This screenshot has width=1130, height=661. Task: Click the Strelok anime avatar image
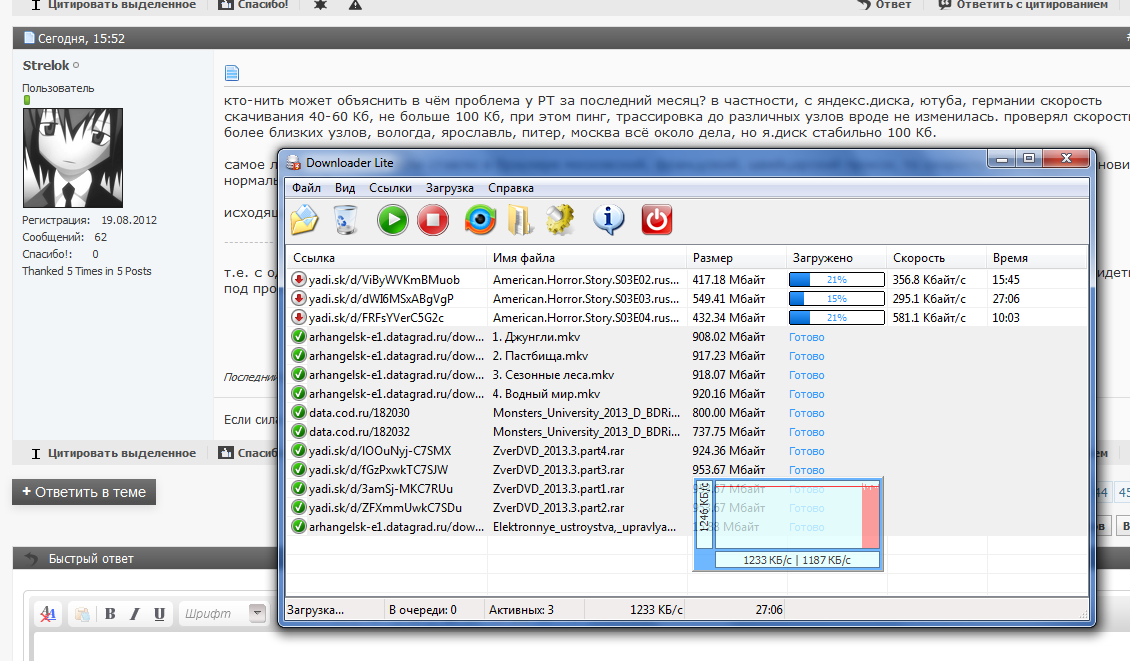coord(73,158)
